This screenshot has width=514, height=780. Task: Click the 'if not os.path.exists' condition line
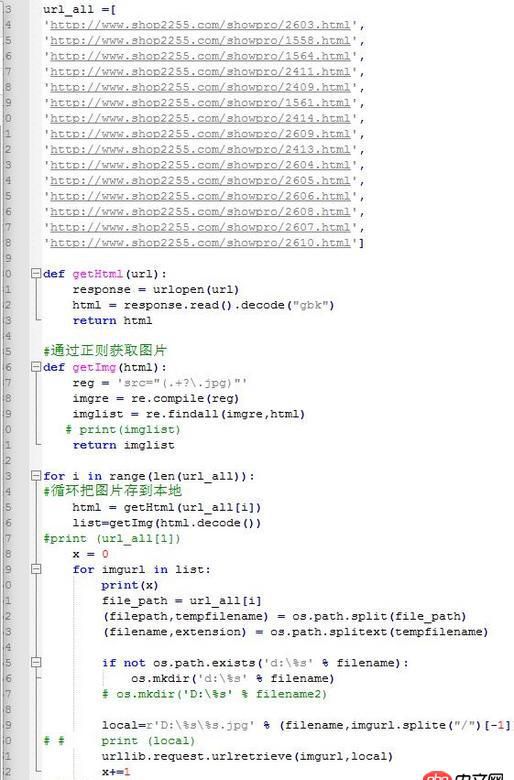click(255, 663)
